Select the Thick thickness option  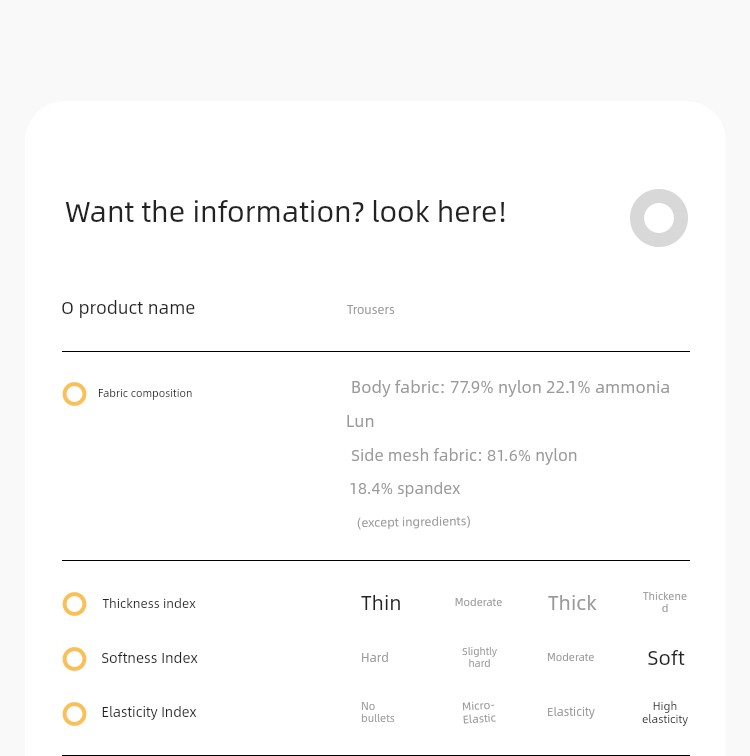pos(572,603)
